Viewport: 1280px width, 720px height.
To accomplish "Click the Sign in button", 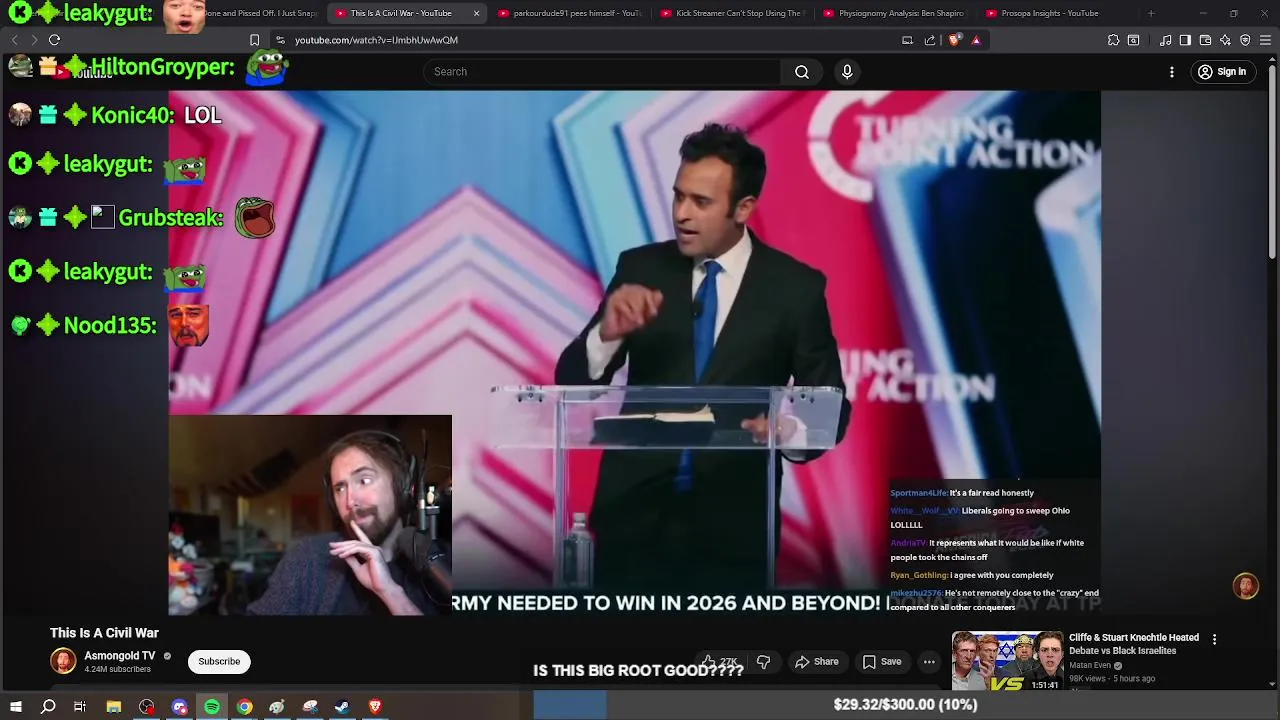I will 1222,72.
